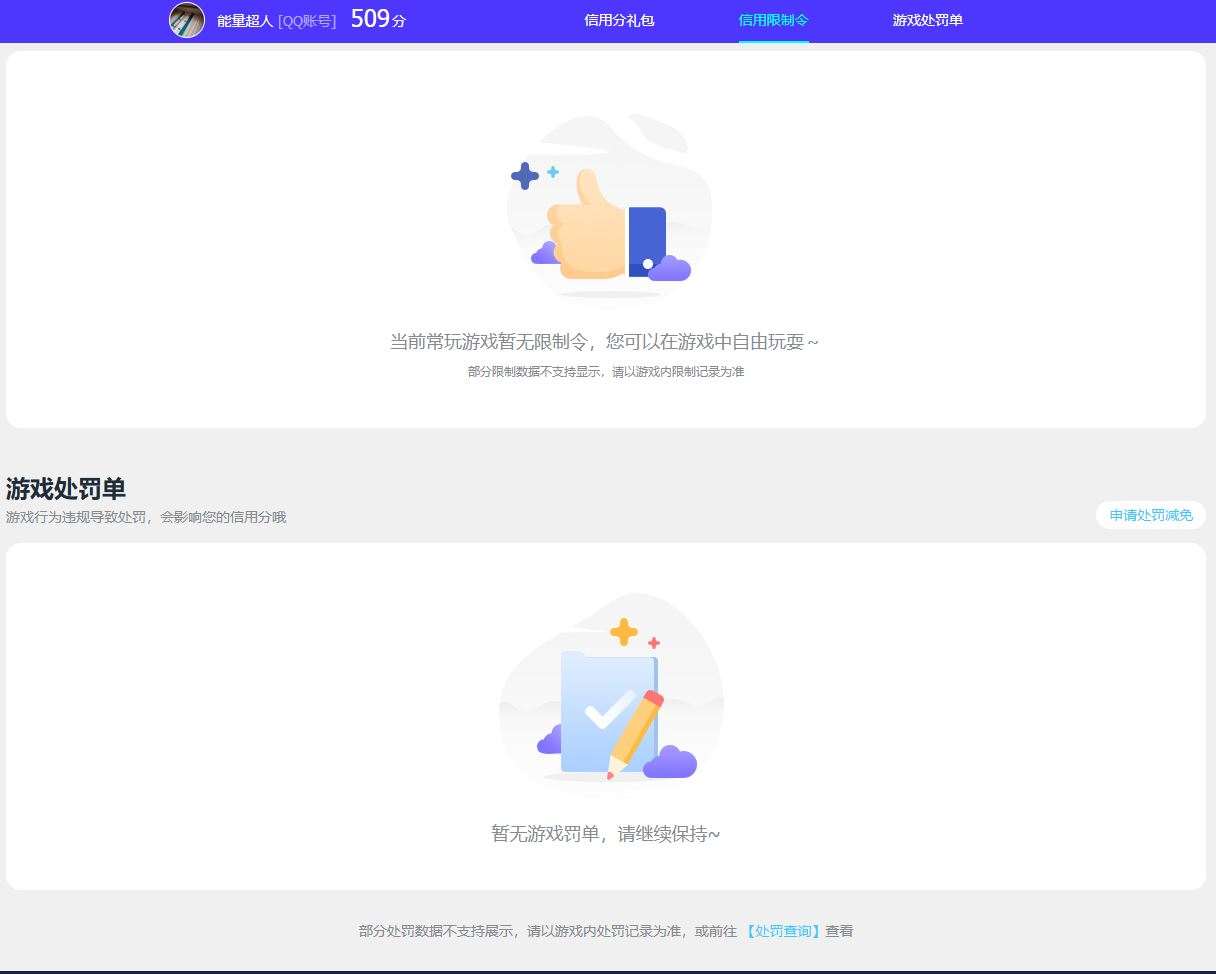1216x974 pixels.
Task: Open the 信用分礼包 tab
Action: click(619, 20)
